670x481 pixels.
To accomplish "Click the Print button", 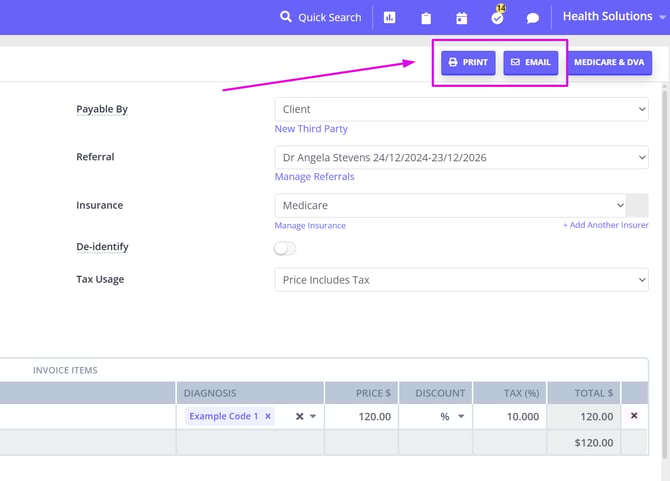I will point(468,62).
